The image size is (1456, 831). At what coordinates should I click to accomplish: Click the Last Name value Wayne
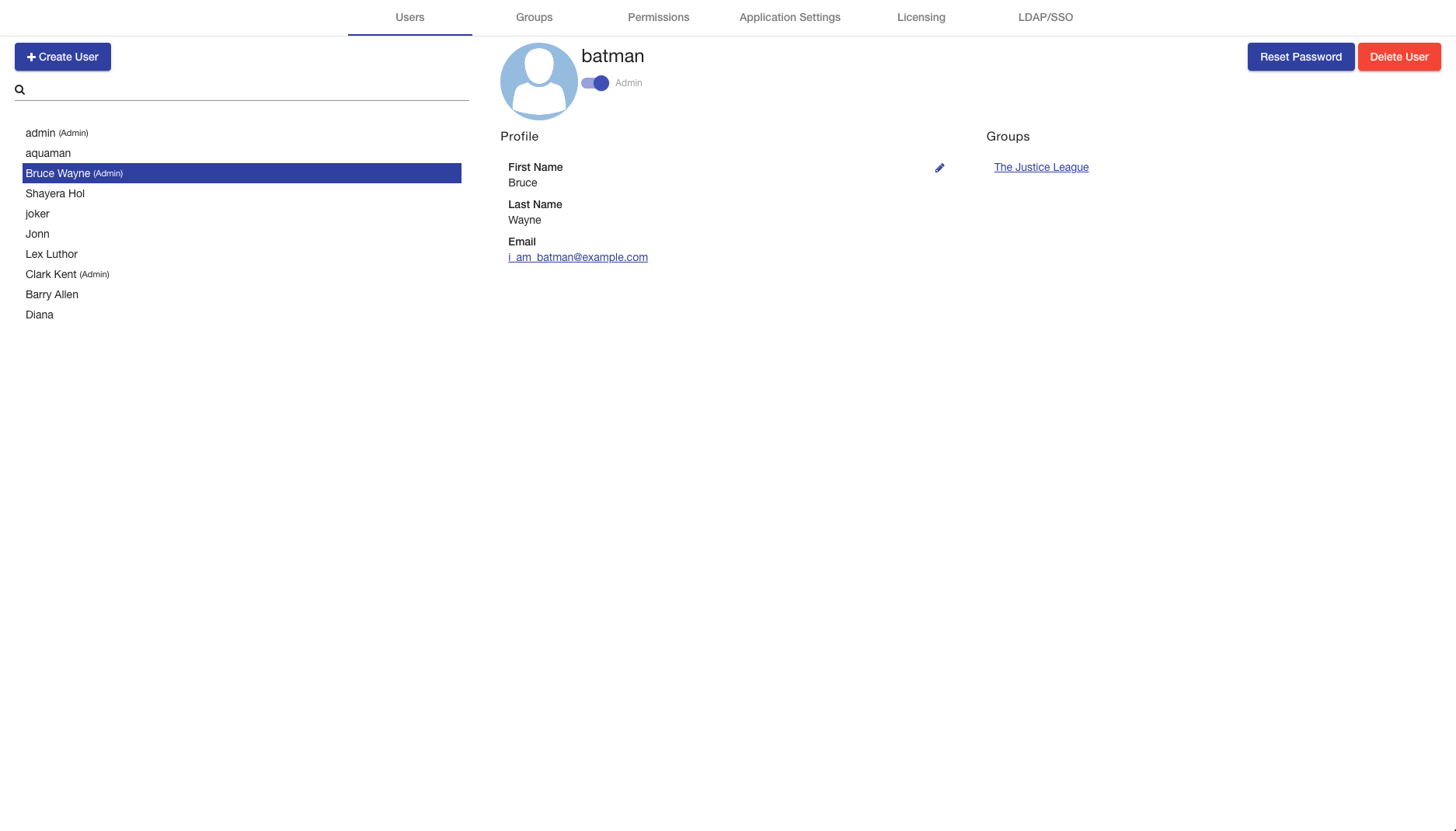[x=524, y=220]
